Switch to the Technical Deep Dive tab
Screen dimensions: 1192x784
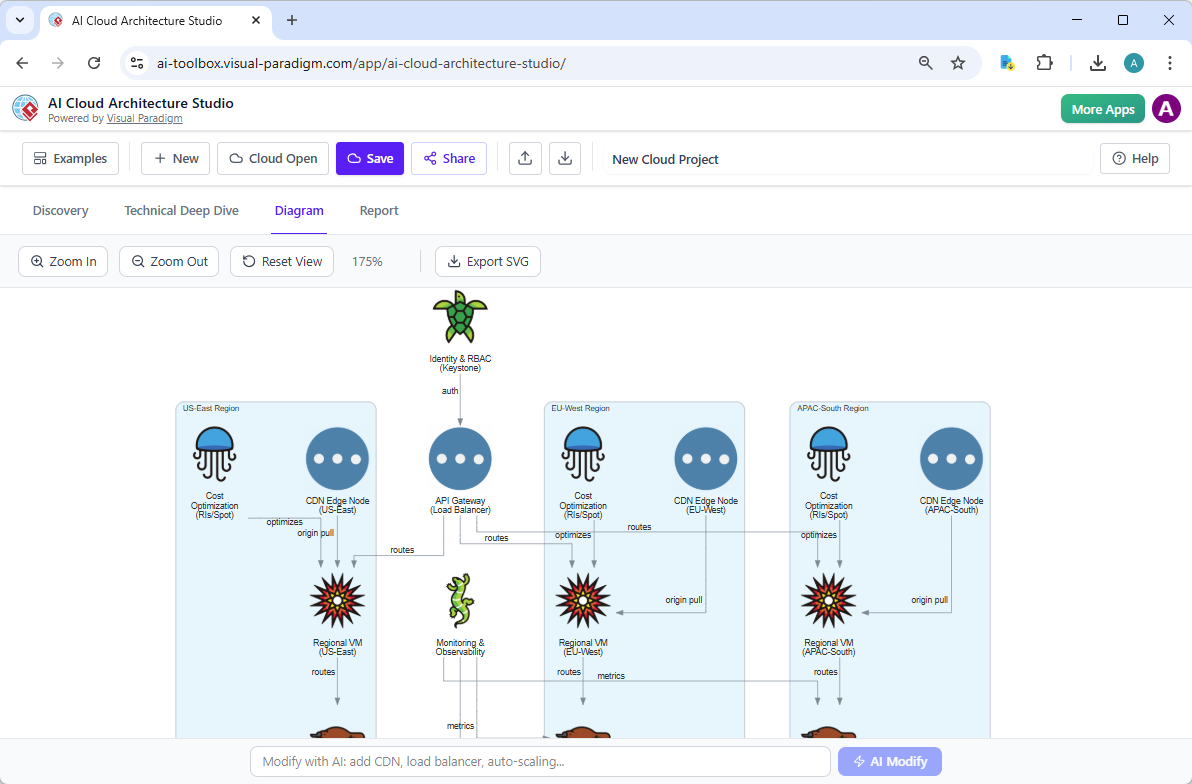pos(181,210)
